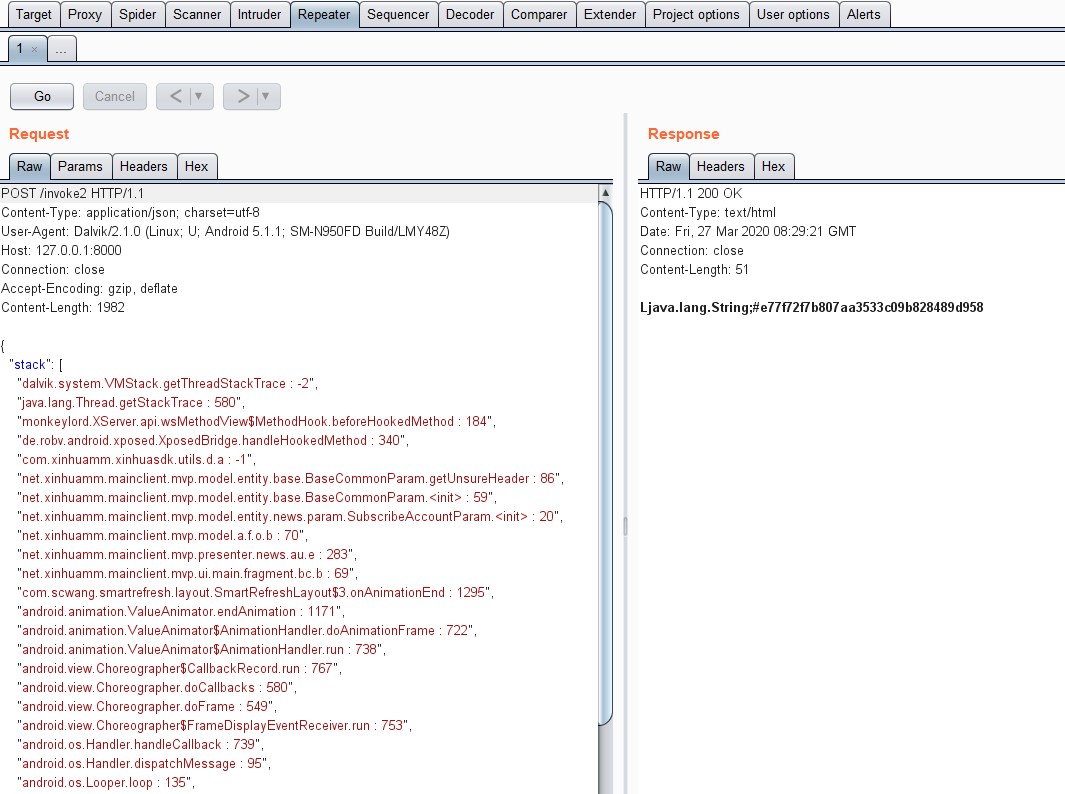Click the response Date header line
The width and height of the screenshot is (1065, 794).
pos(748,232)
